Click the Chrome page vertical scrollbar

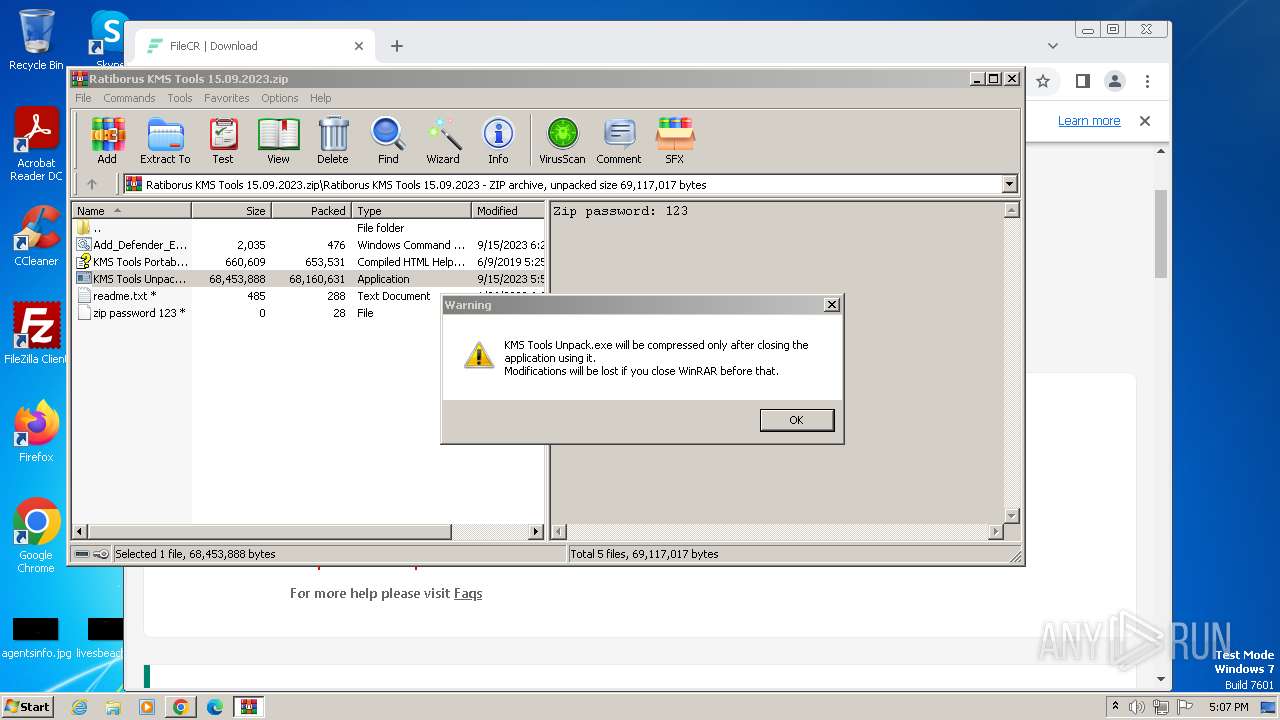click(x=1161, y=235)
